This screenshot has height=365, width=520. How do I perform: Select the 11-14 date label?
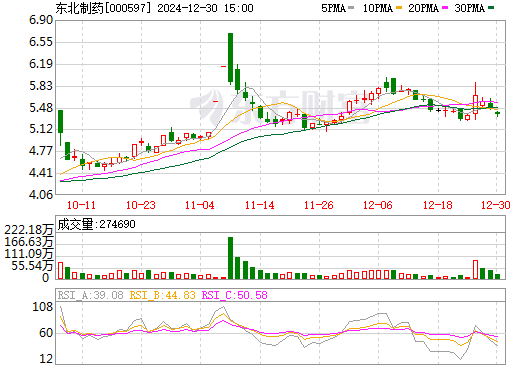pyautogui.click(x=260, y=205)
